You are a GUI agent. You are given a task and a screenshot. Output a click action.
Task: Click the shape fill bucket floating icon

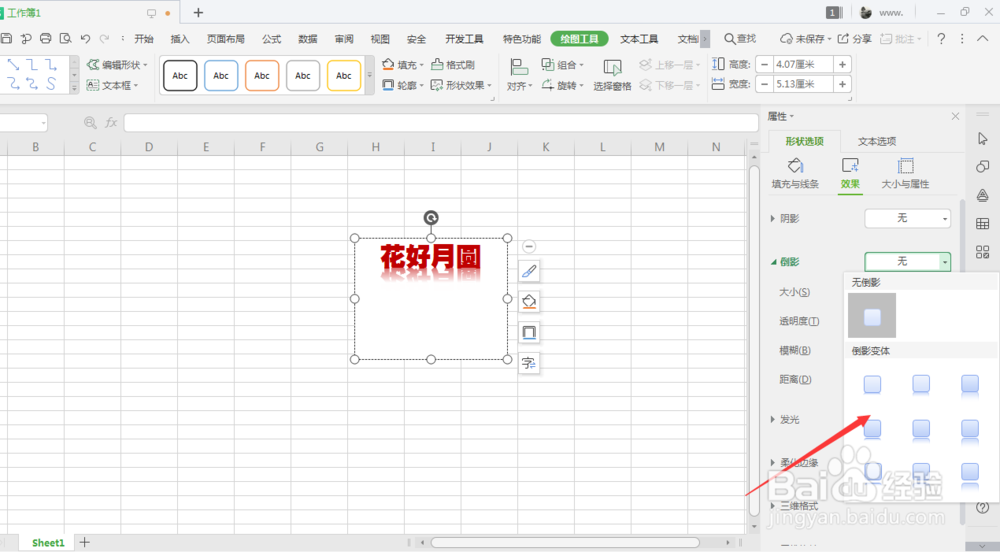click(x=529, y=301)
